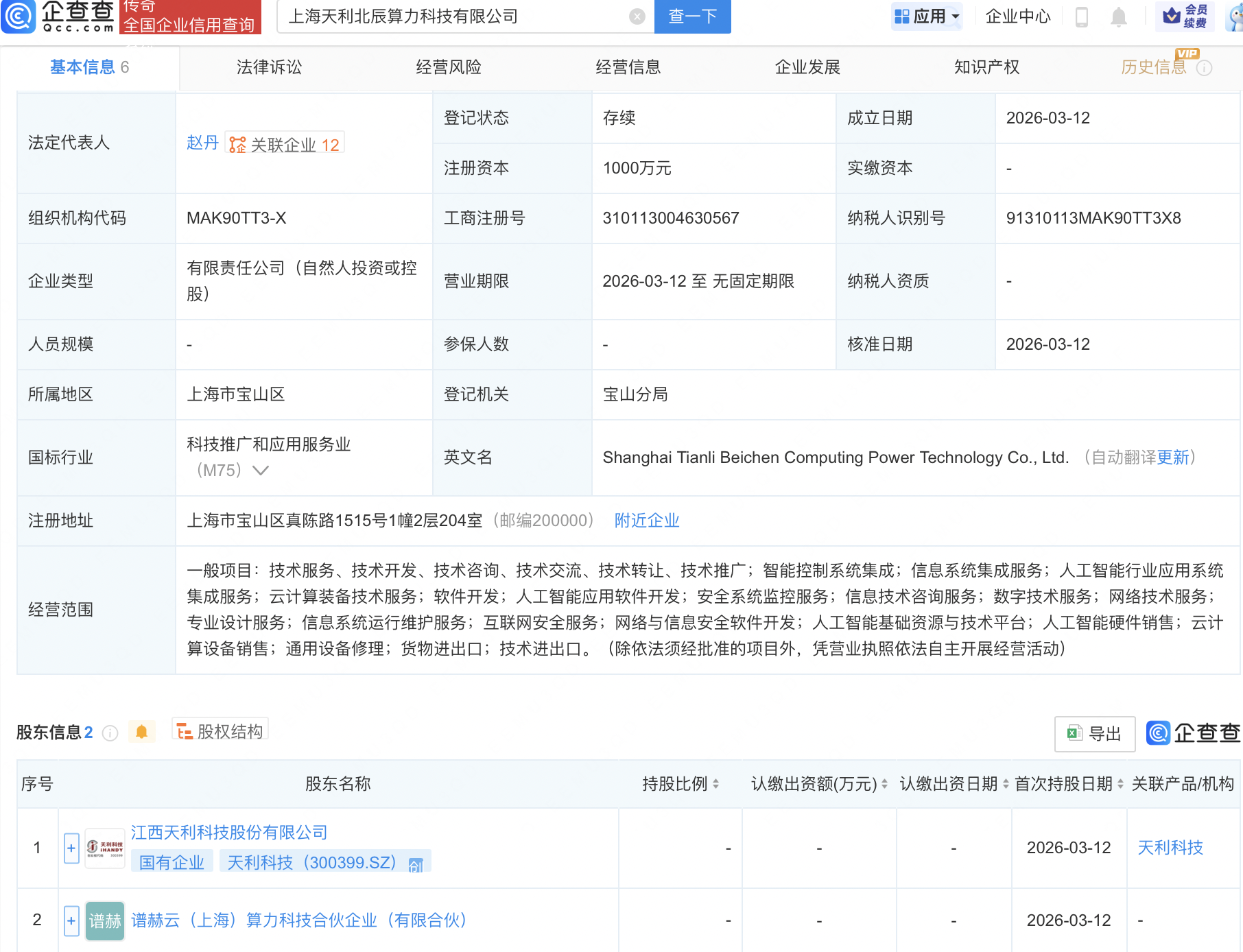The height and width of the screenshot is (952, 1243).
Task: Click legal representative 赵丹 link
Action: [x=202, y=143]
